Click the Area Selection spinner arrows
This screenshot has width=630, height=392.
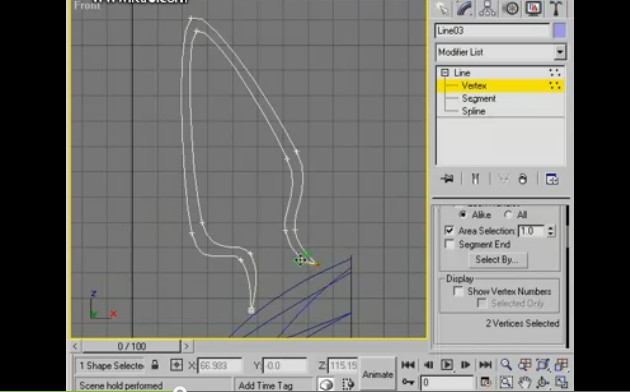[551, 231]
